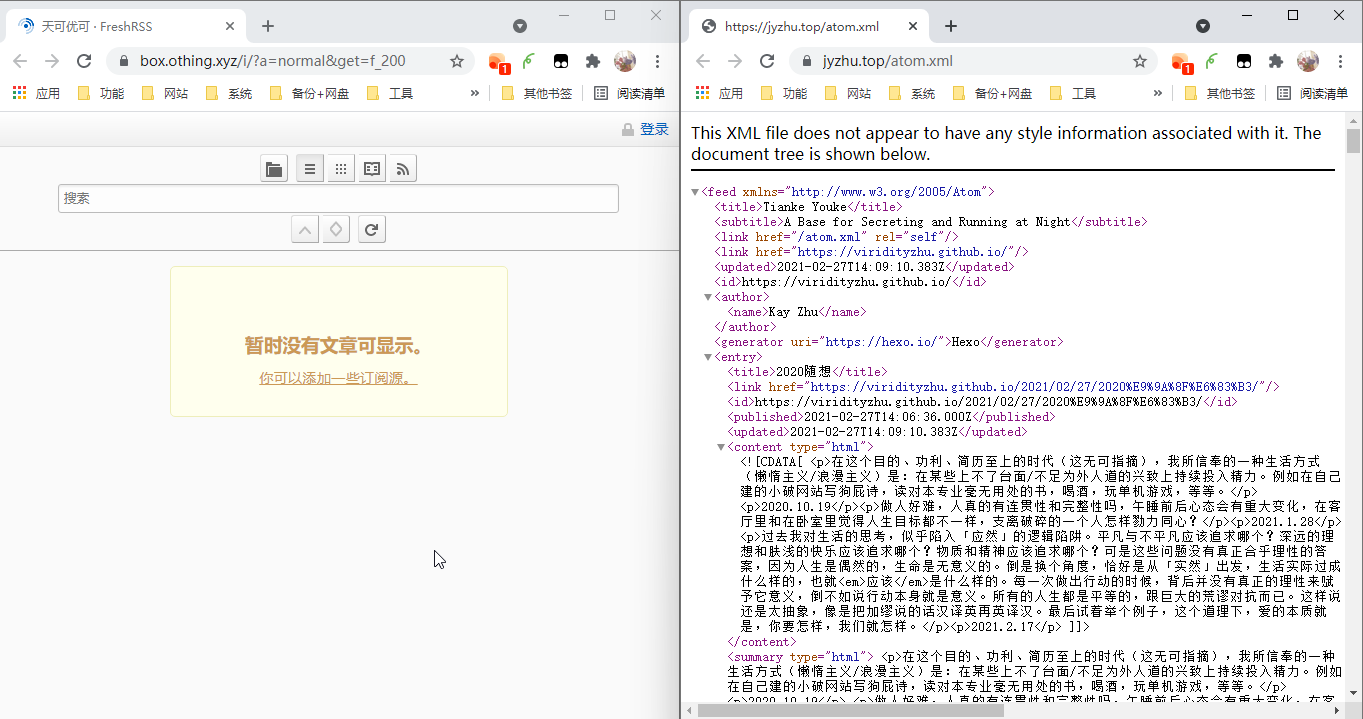This screenshot has height=719, width=1363.
Task: Click the refresh articles icon in FreshRSS
Action: pos(371,229)
